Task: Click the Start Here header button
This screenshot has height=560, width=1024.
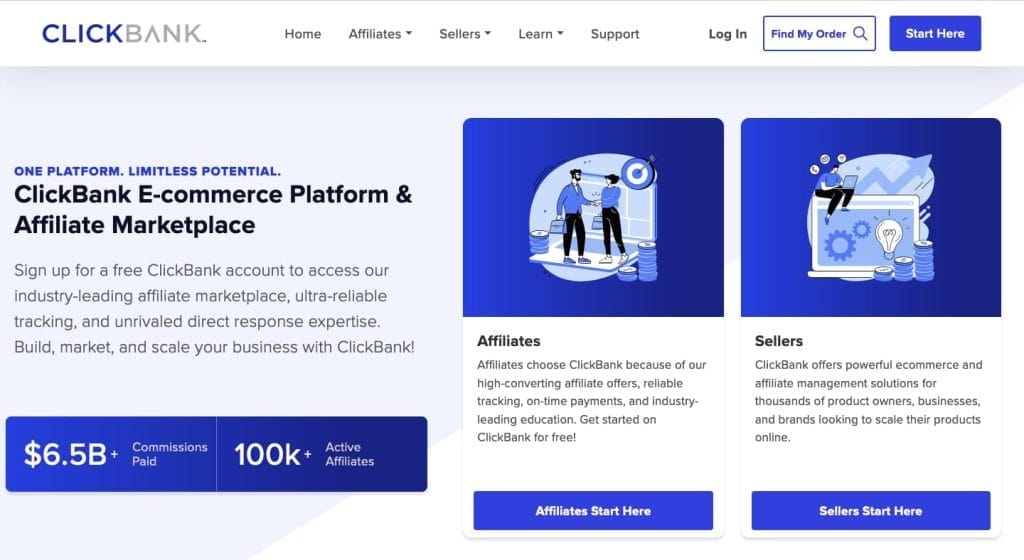Action: pos(935,33)
